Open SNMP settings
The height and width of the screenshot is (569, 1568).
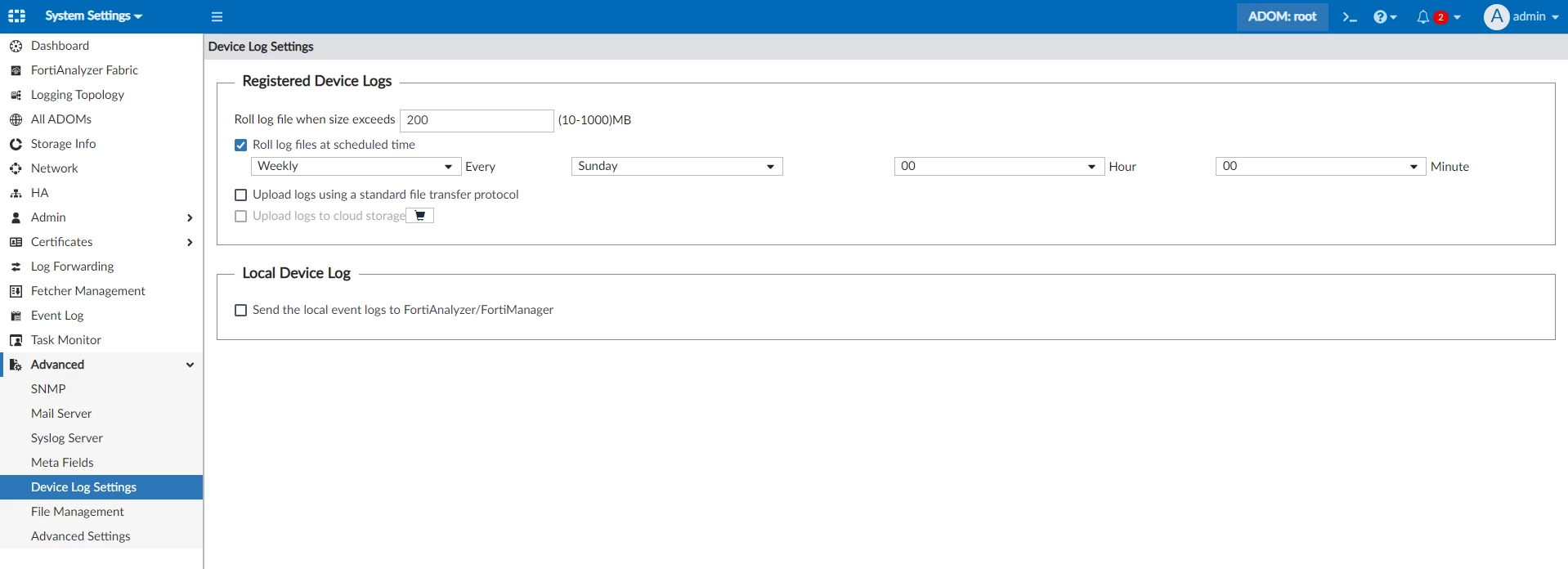48,389
